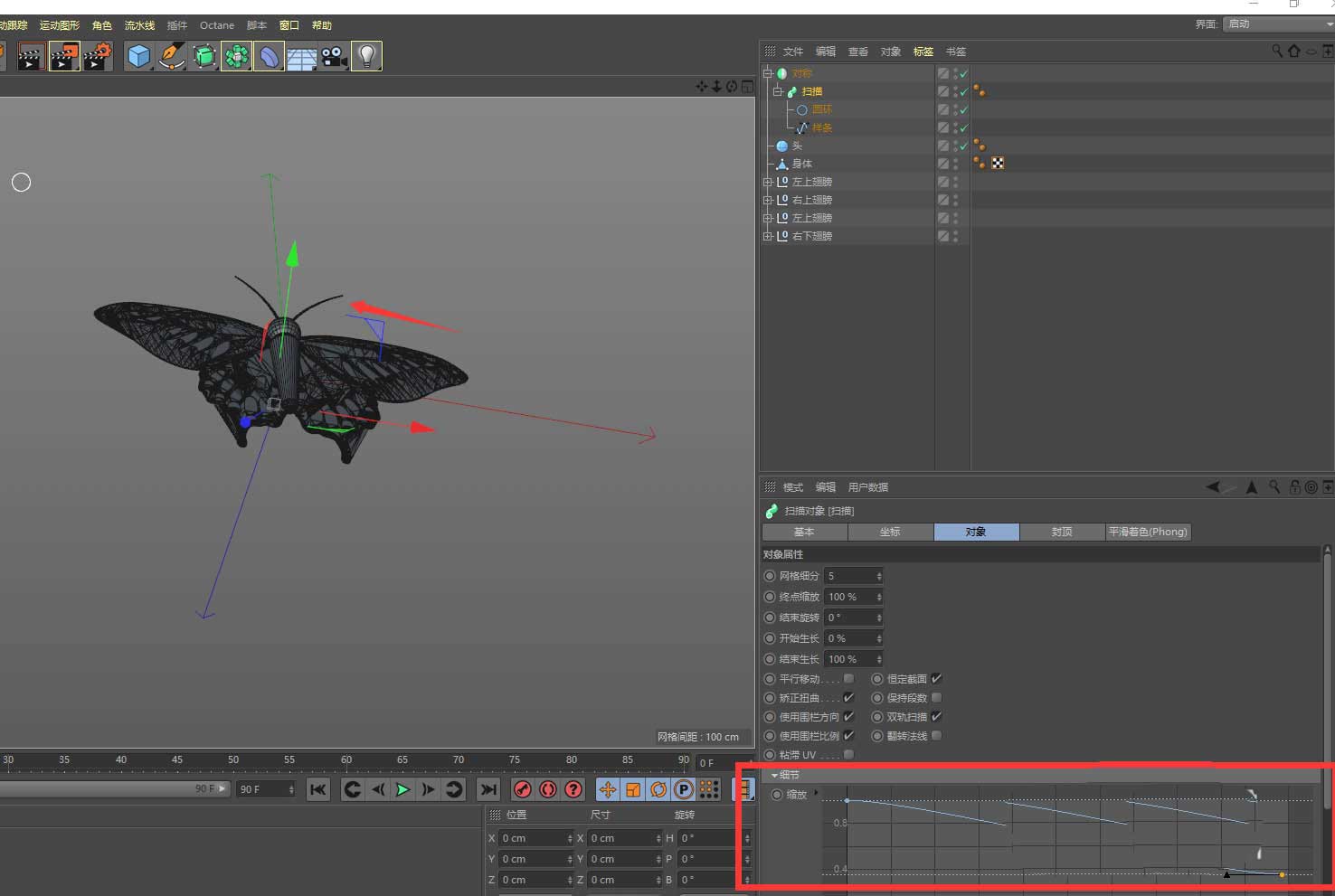Image resolution: width=1335 pixels, height=896 pixels.
Task: Collapse the 扫描 sweep object node
Action: click(777, 91)
